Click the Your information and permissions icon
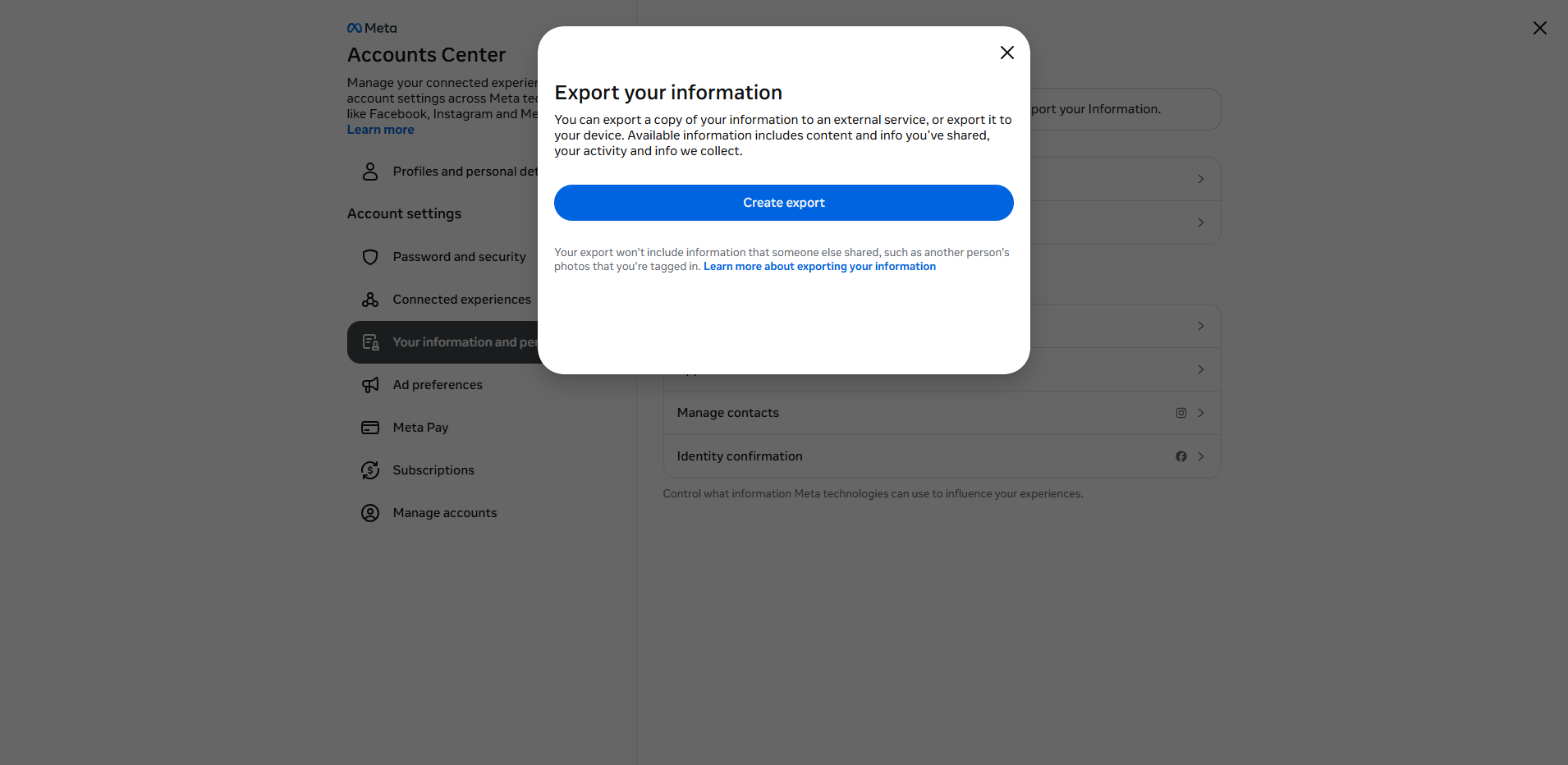This screenshot has height=765, width=1568. coord(370,342)
